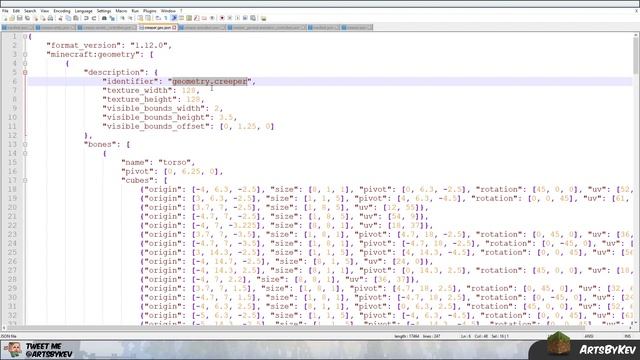
Task: Click the Stop Recording macro icon
Action: (x=230, y=18)
